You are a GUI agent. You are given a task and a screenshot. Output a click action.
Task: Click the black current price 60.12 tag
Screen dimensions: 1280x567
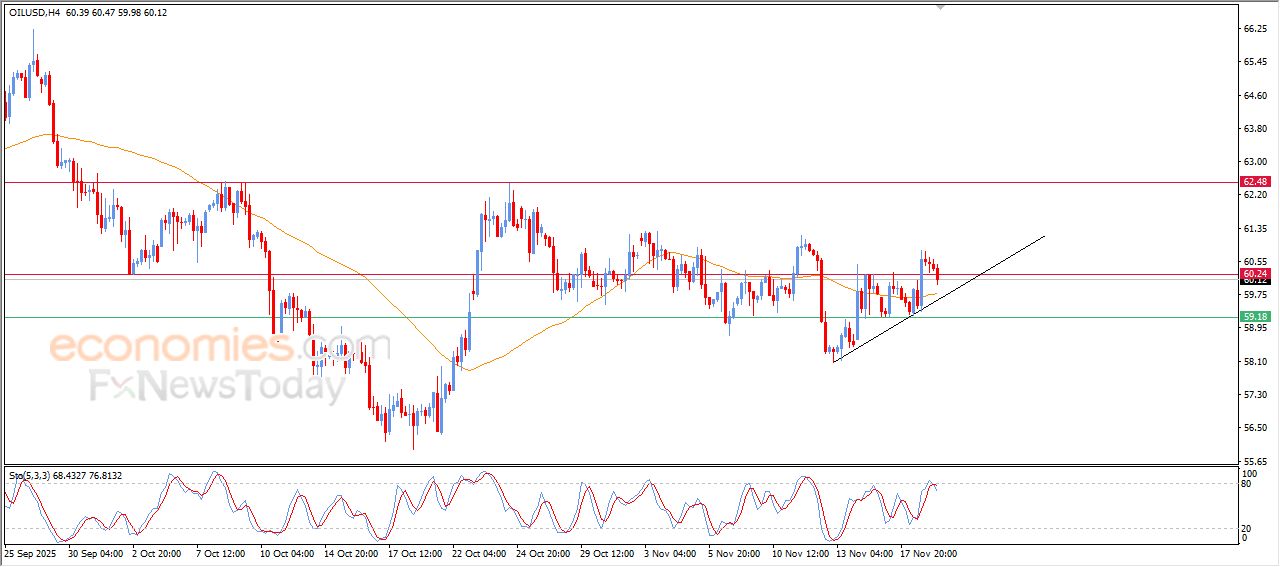(1254, 282)
